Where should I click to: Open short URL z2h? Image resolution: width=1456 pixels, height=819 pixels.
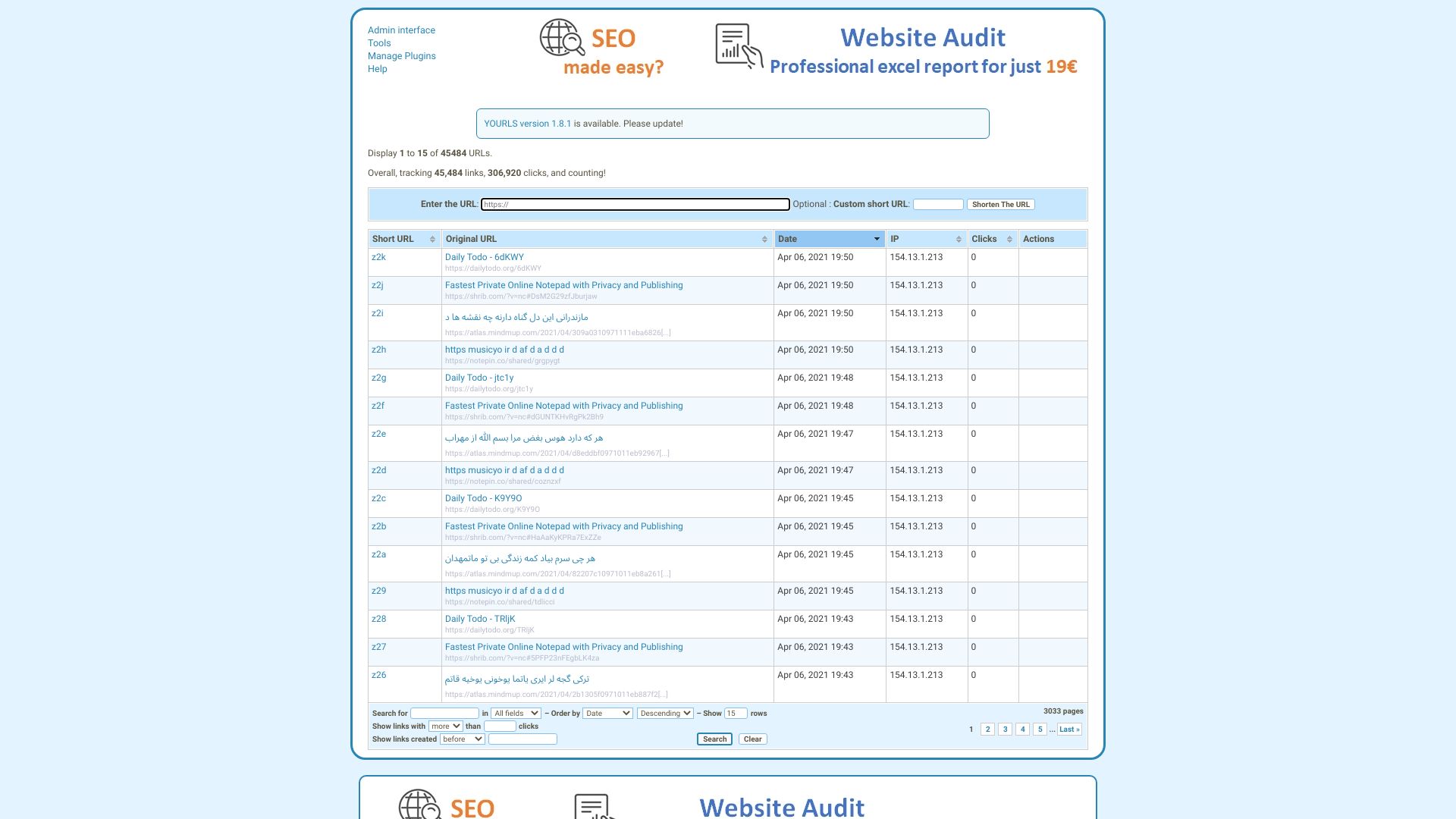click(x=378, y=350)
